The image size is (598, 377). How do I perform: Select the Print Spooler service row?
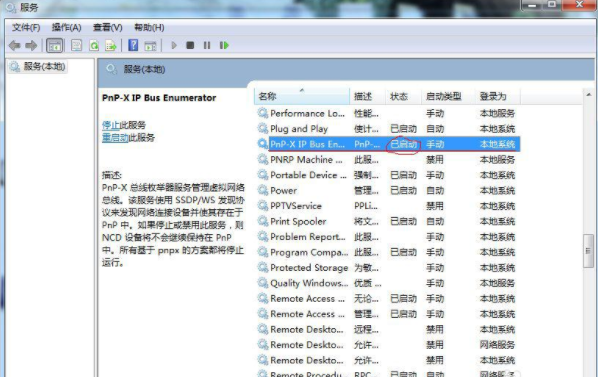pyautogui.click(x=387, y=221)
